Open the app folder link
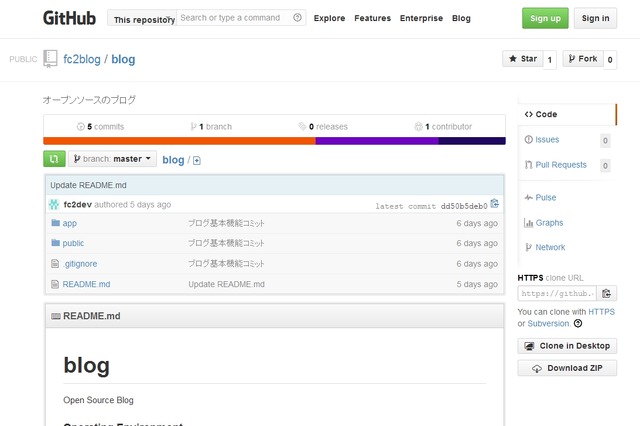The height and width of the screenshot is (426, 640). pos(69,223)
